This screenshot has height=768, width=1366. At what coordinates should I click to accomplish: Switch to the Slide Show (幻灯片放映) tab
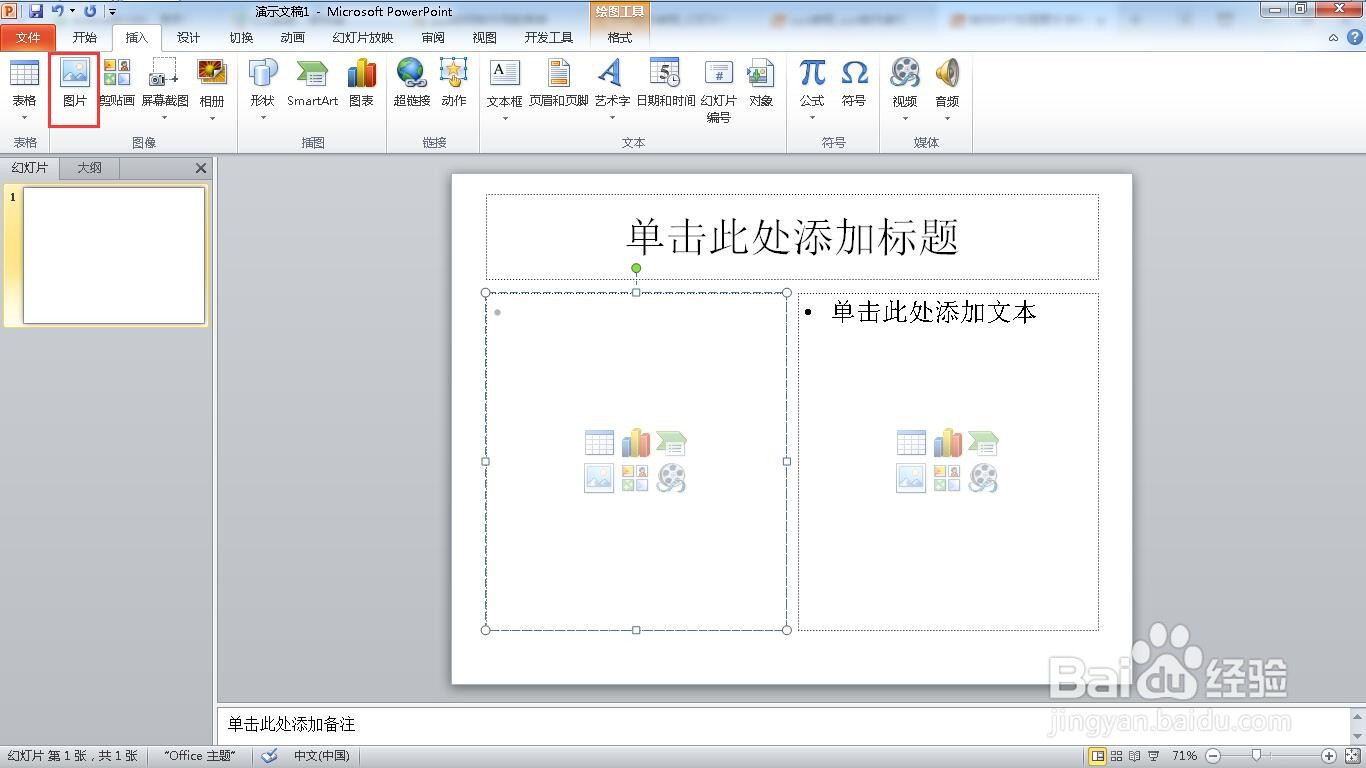point(362,38)
